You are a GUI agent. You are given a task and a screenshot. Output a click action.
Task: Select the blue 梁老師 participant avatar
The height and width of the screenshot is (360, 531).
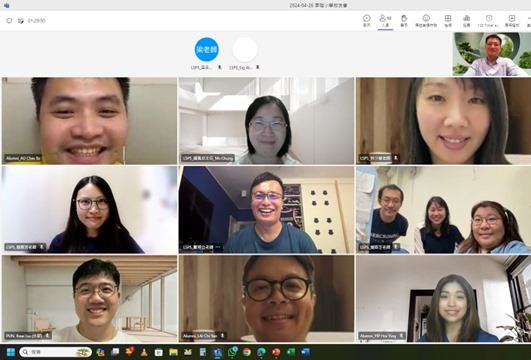pos(207,49)
